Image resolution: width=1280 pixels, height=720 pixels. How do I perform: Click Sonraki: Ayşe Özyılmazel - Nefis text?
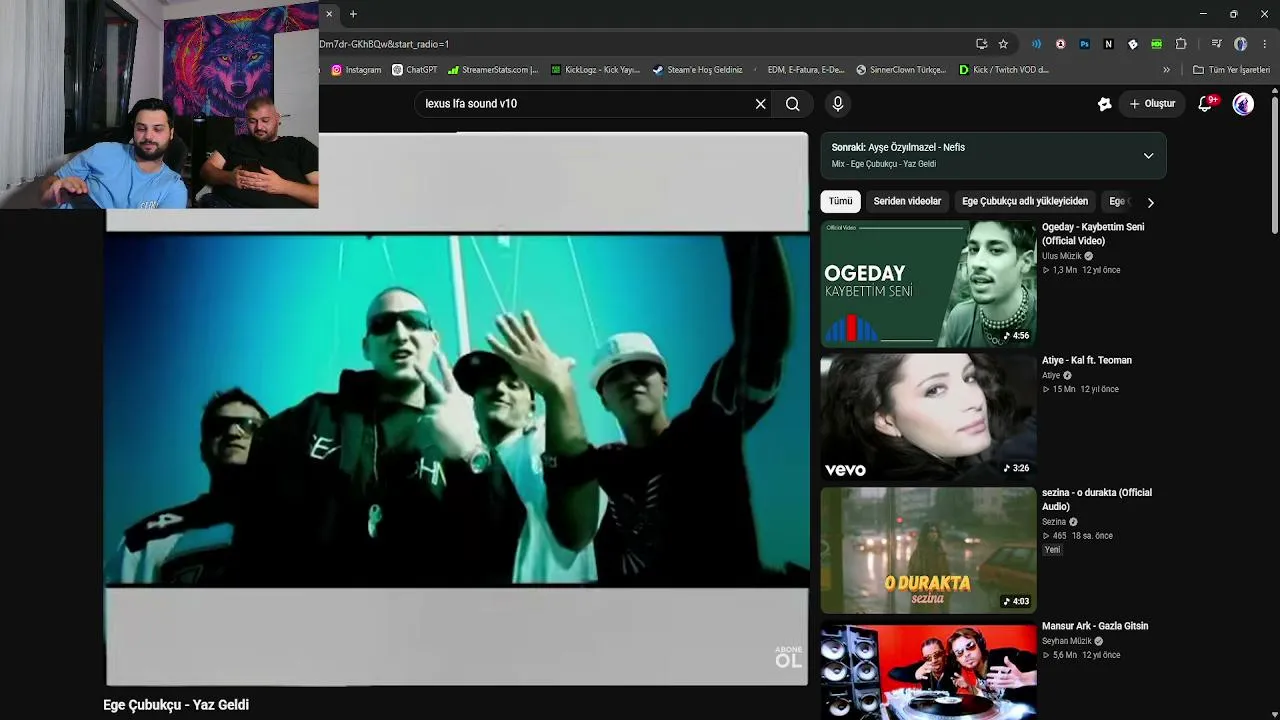point(898,147)
